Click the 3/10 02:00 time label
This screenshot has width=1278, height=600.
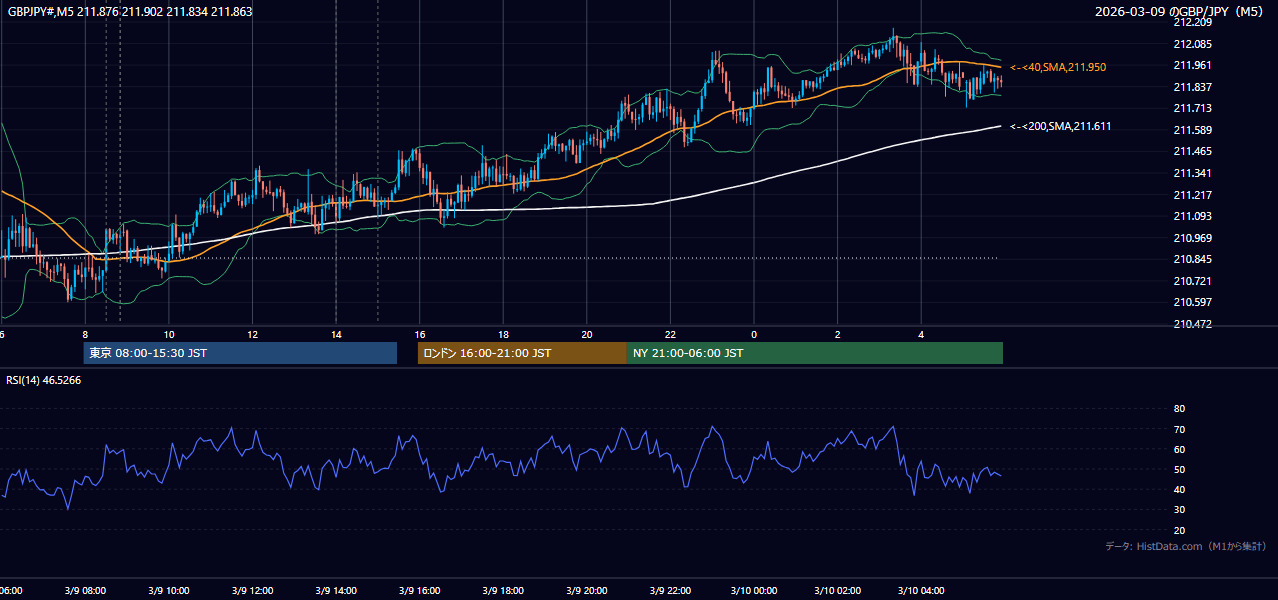[x=838, y=591]
